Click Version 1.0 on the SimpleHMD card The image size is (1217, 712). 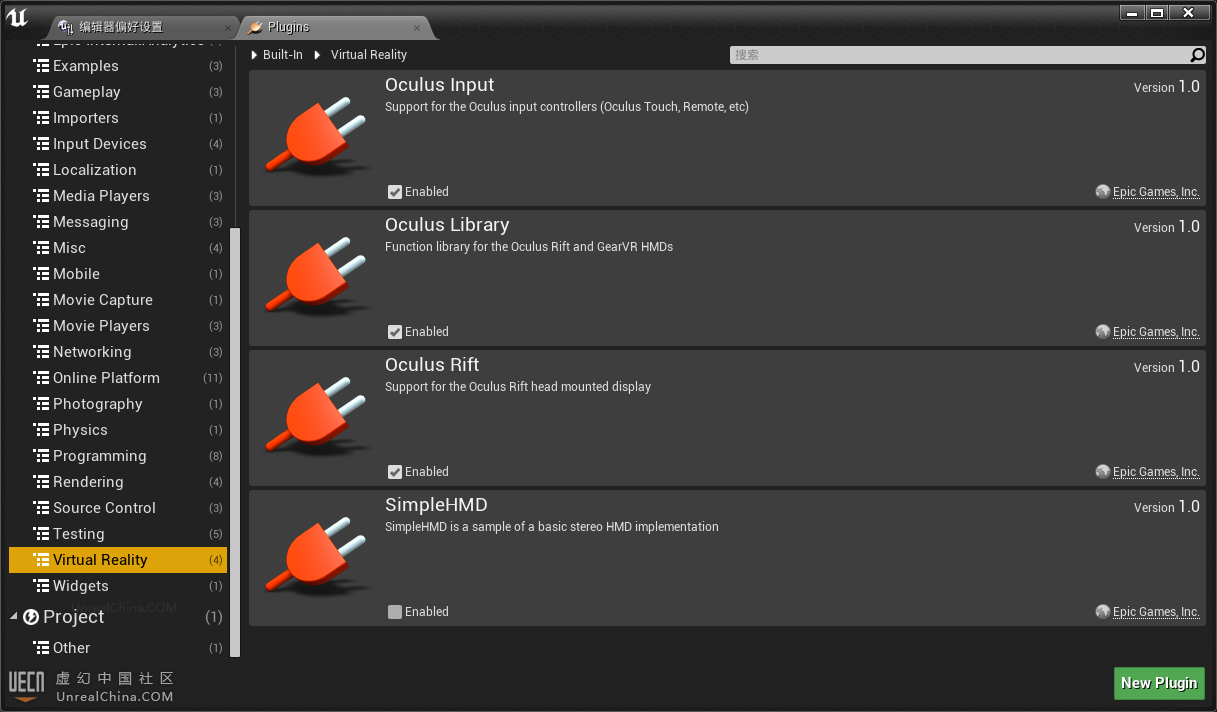(x=1167, y=507)
